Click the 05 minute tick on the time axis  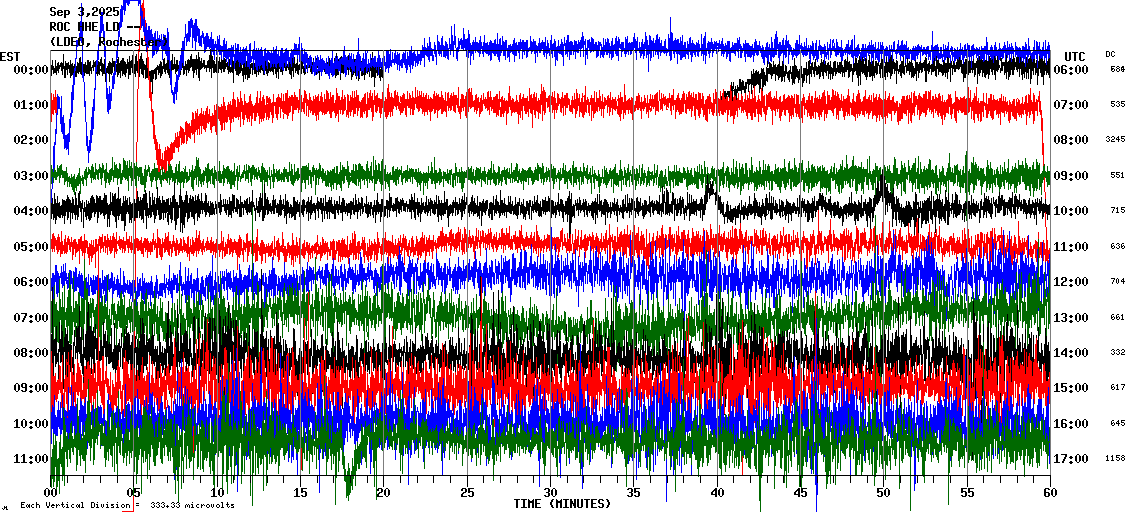[x=134, y=493]
